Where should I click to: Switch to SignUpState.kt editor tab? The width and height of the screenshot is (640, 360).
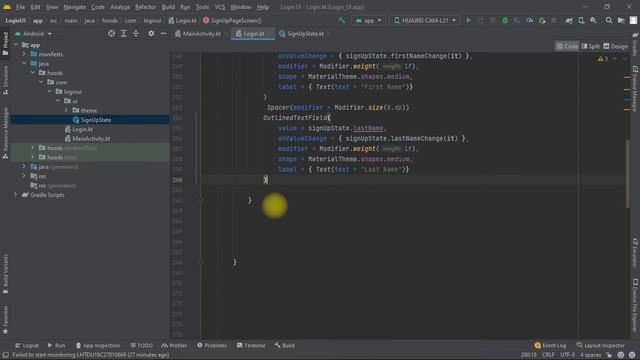pos(304,33)
